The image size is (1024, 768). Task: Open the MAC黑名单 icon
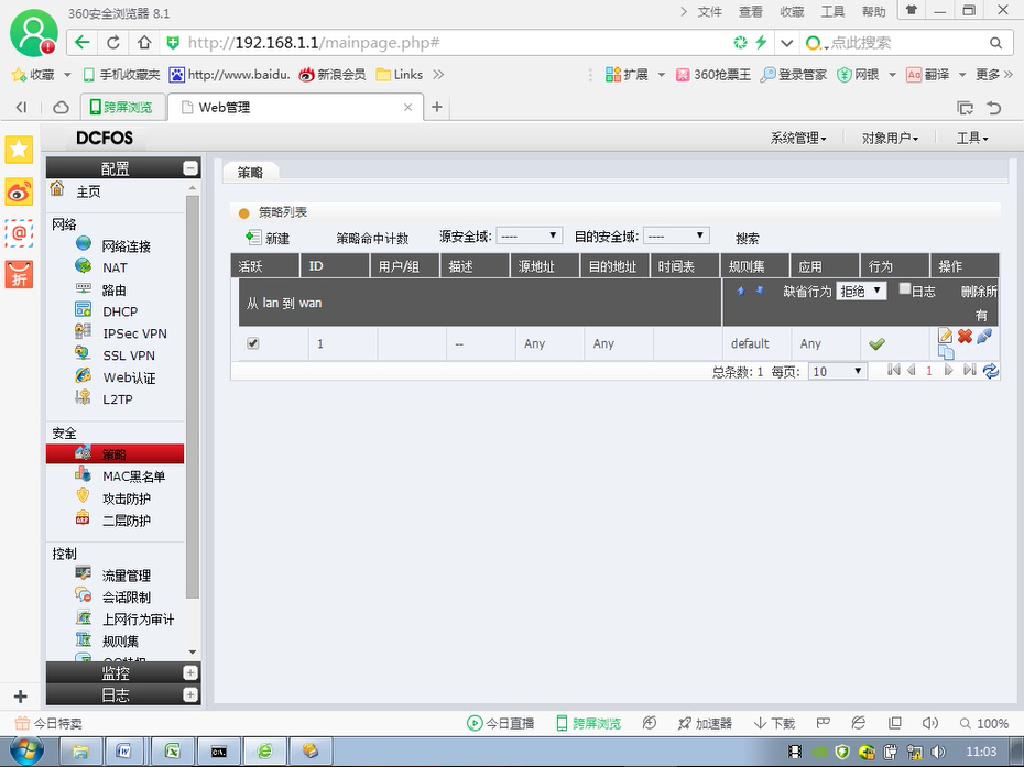click(83, 474)
